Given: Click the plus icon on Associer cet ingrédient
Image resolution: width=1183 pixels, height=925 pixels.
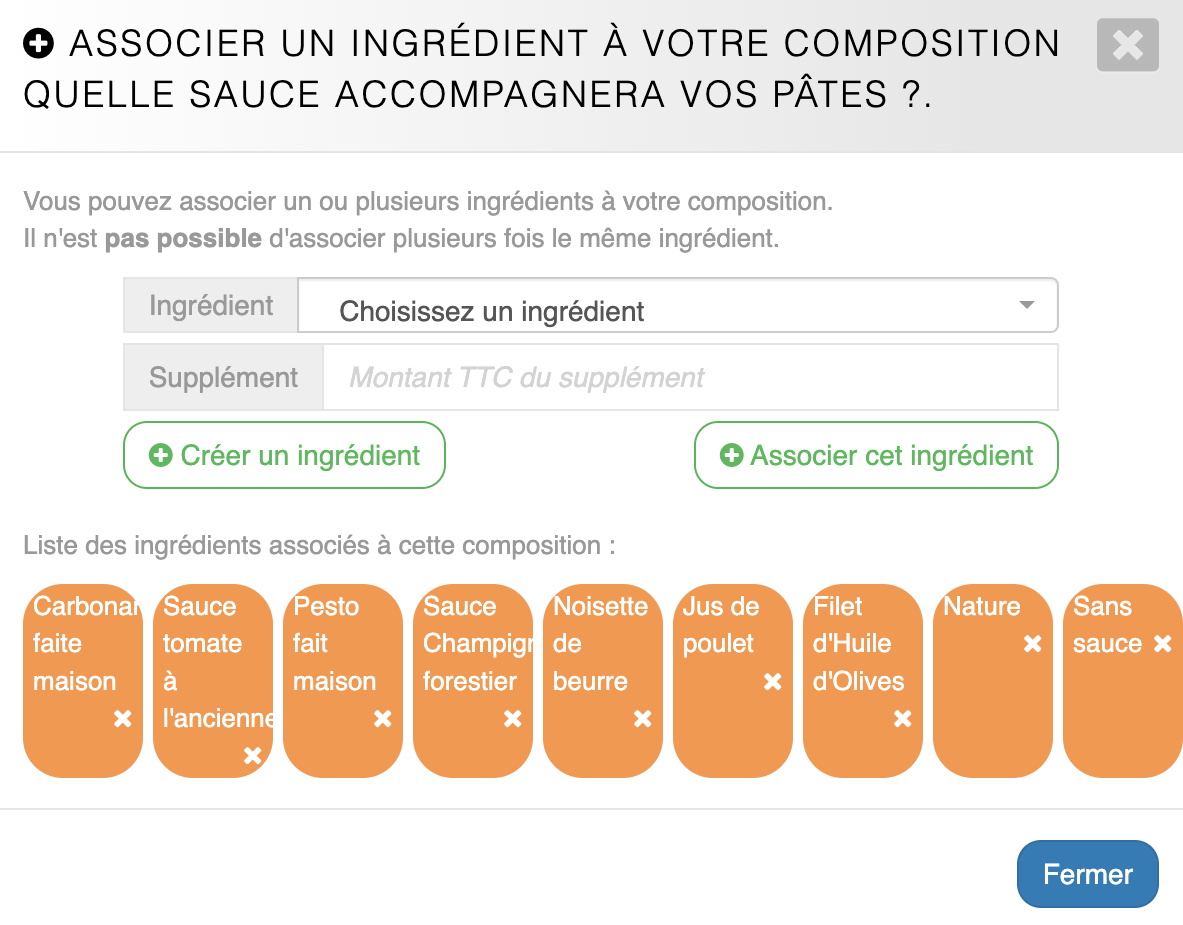Looking at the screenshot, I should (731, 456).
